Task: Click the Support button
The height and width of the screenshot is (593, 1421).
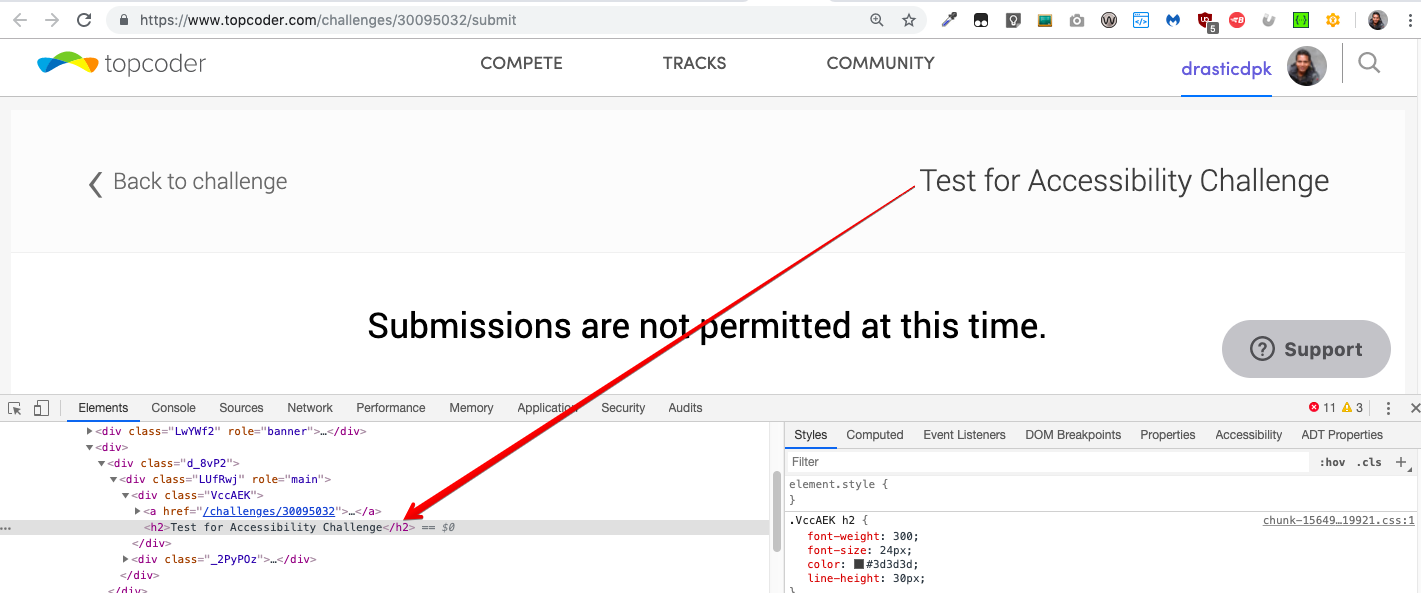Action: point(1306,349)
